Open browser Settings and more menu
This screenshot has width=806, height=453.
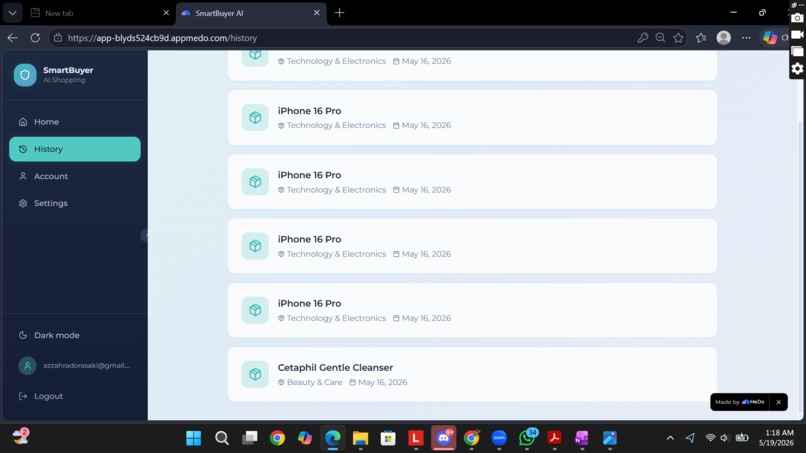coord(746,38)
